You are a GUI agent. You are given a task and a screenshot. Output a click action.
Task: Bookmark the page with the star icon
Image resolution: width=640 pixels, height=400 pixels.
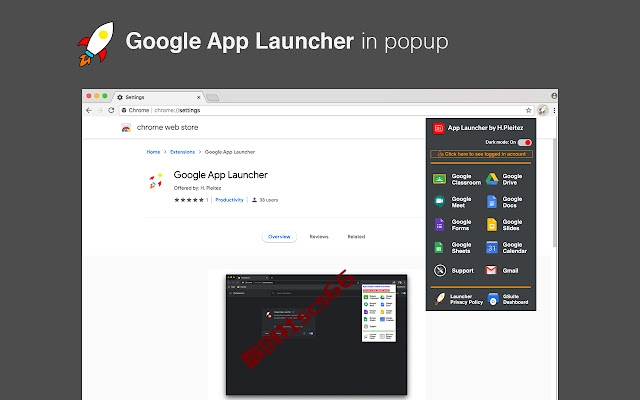[529, 110]
